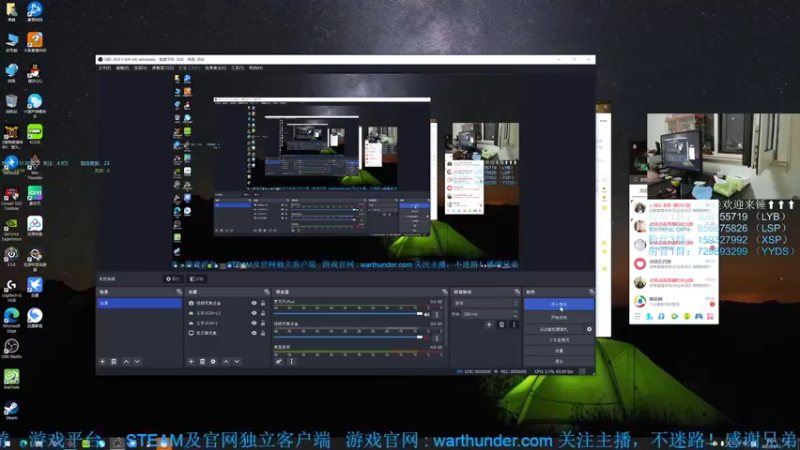Screen dimensions: 800x450
Task: Open OBS Settings from Controls
Action: click(x=559, y=351)
